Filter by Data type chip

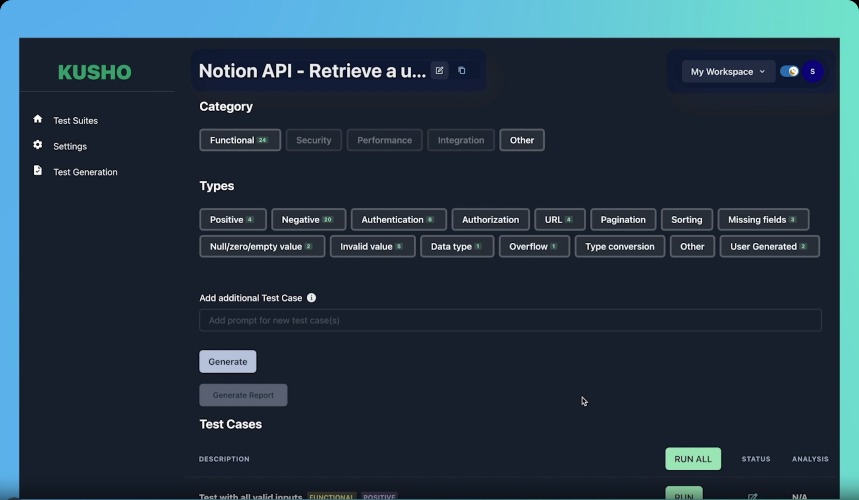457,246
